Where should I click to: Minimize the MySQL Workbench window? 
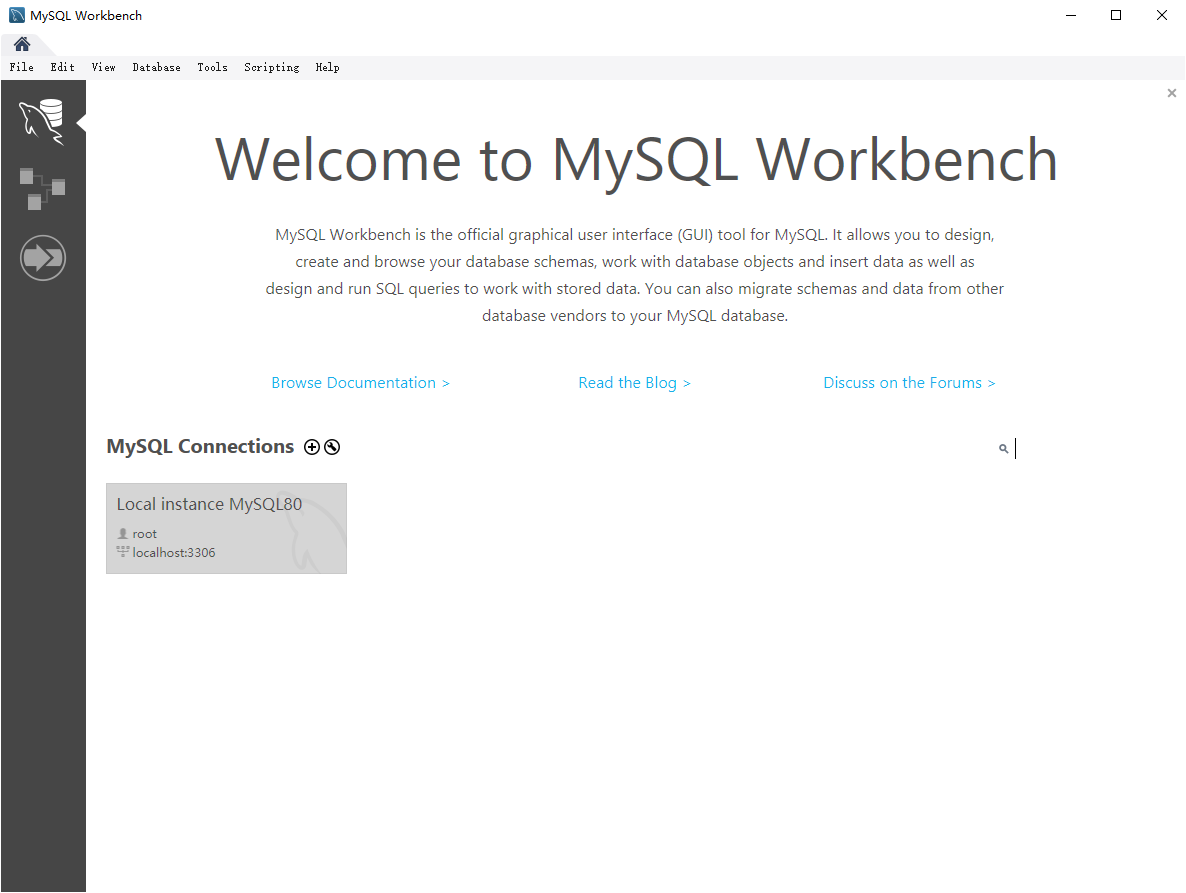click(1071, 15)
